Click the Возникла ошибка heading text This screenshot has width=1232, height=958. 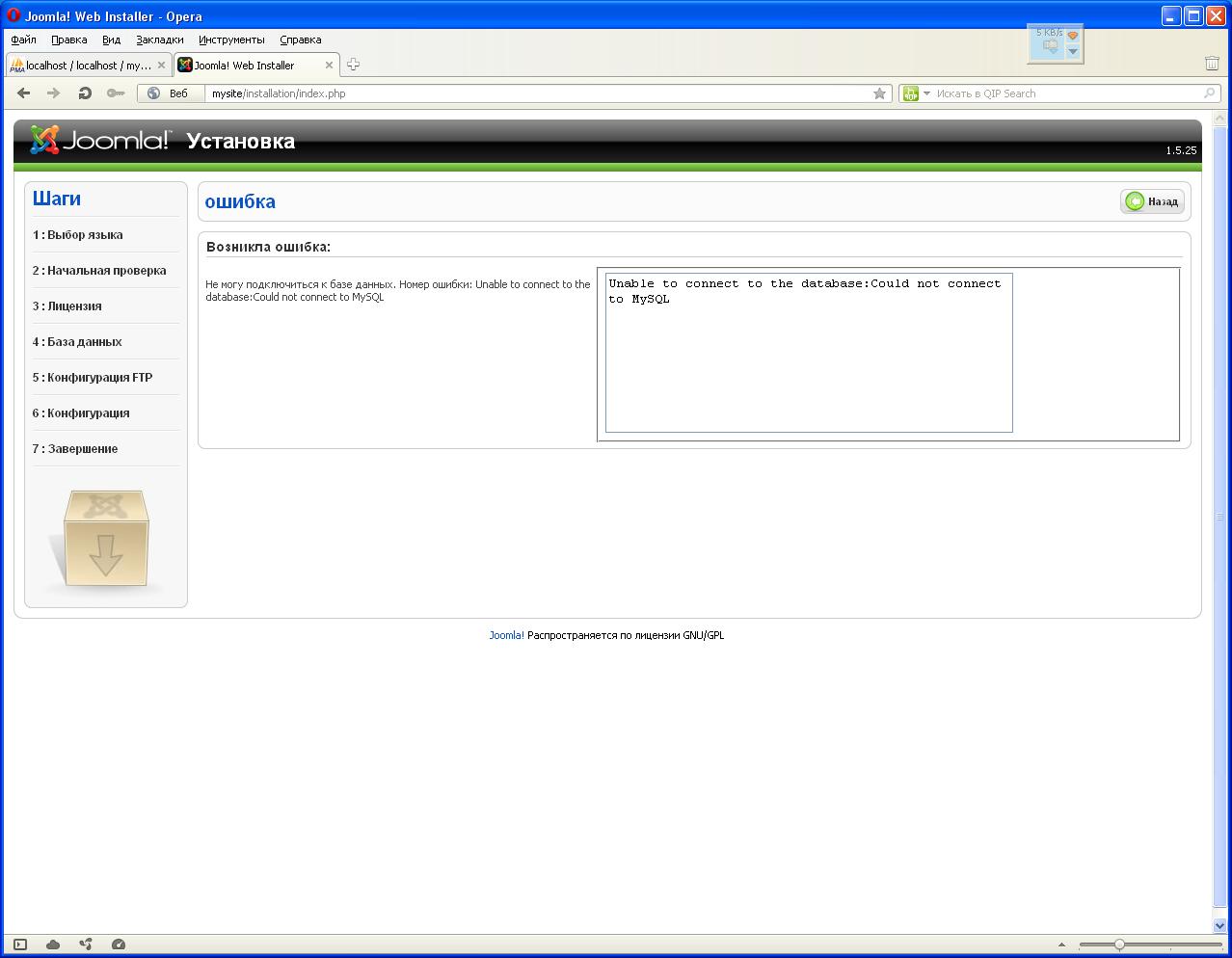[x=268, y=247]
